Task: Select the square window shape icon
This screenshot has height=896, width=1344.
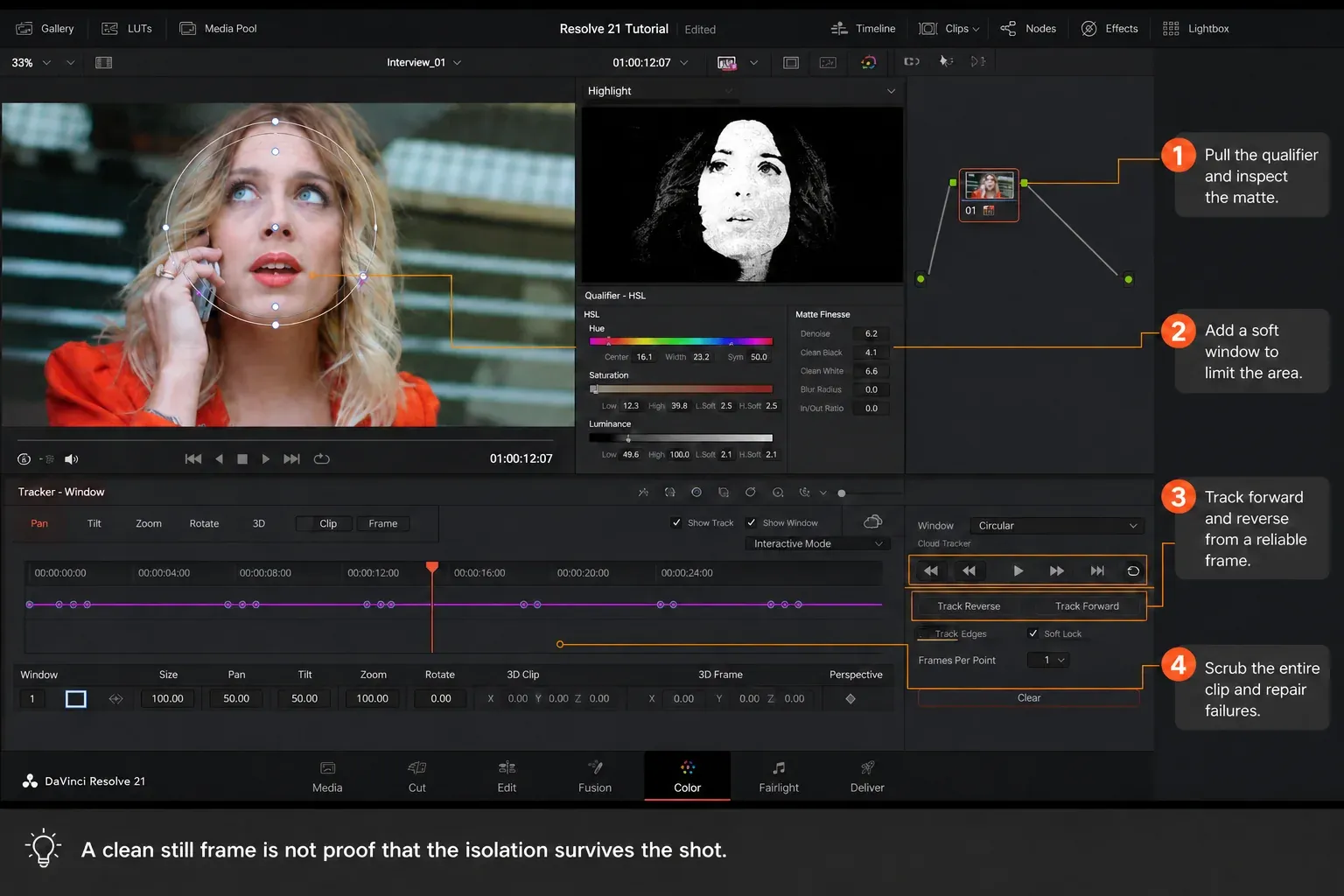Action: tap(76, 699)
